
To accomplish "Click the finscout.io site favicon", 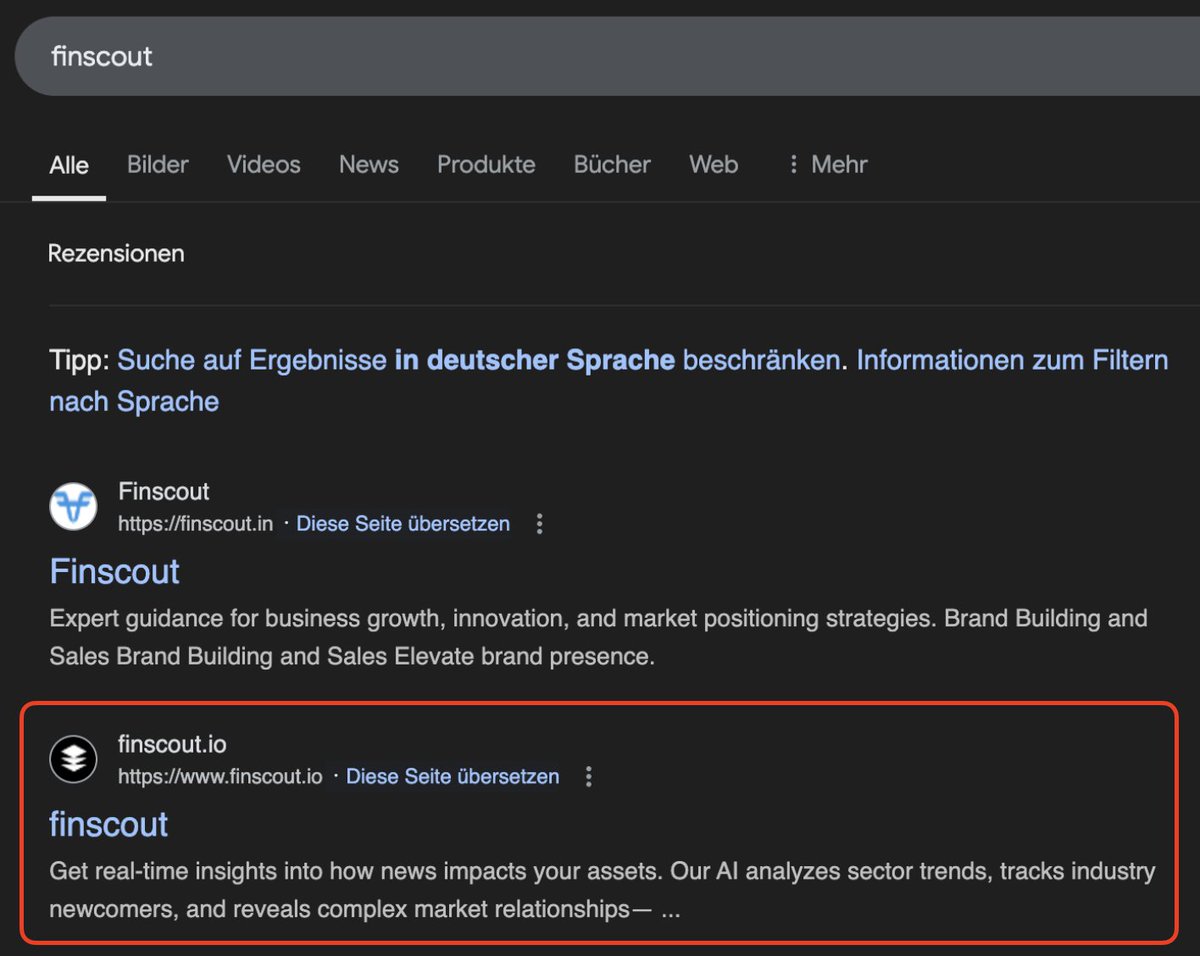I will [x=73, y=758].
